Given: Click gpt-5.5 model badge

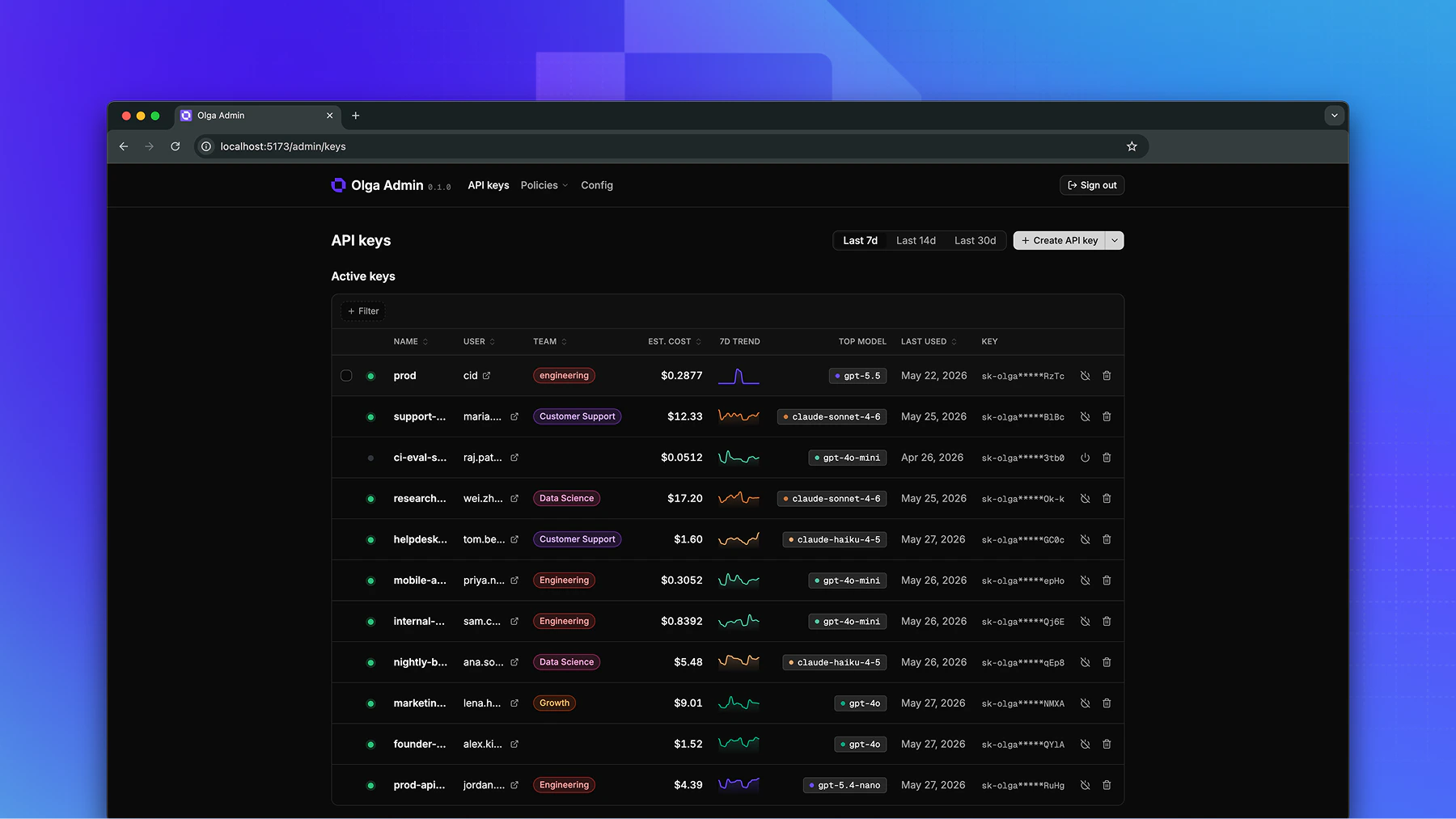Looking at the screenshot, I should tap(857, 376).
